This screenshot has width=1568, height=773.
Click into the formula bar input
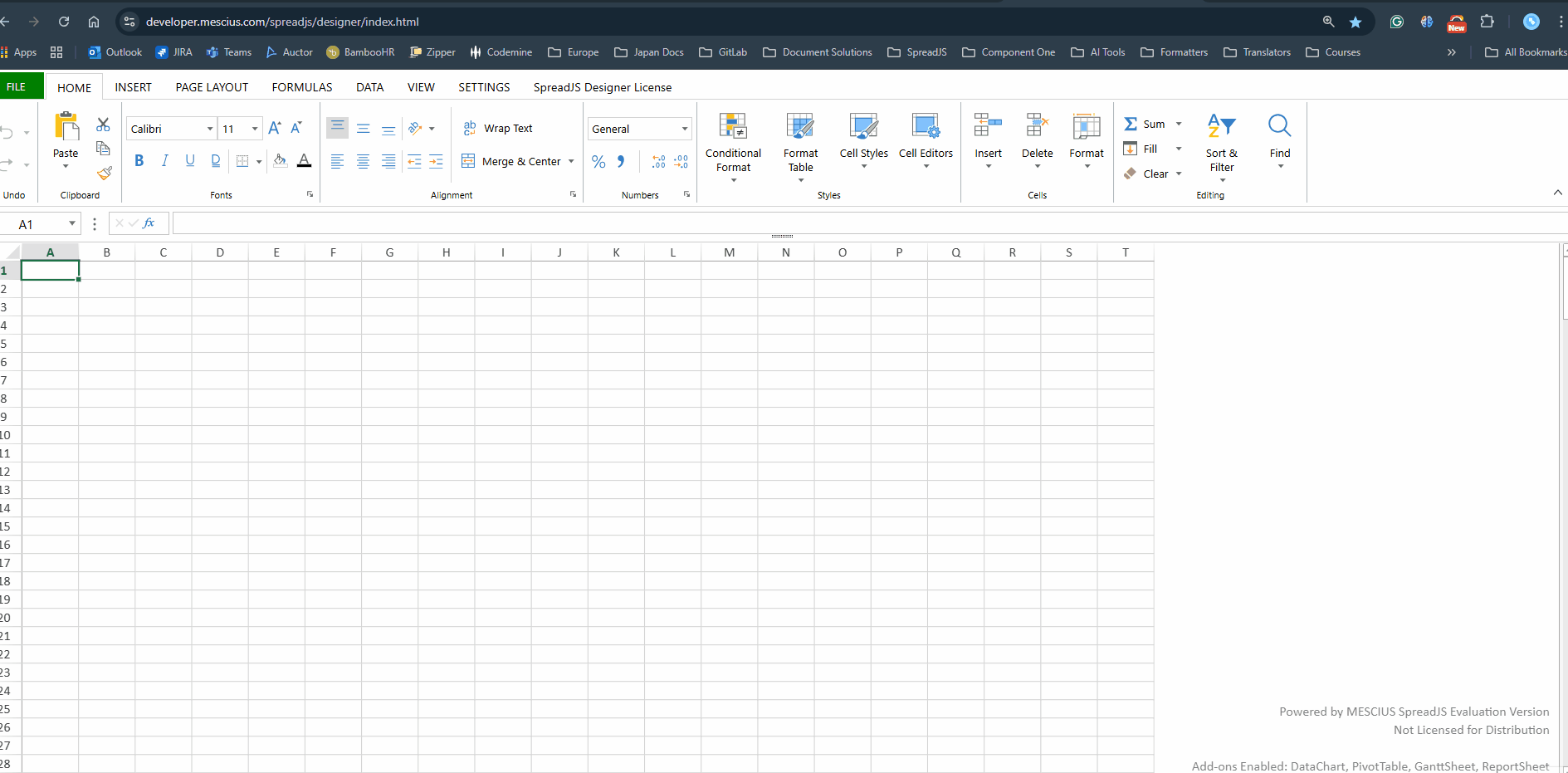[870, 223]
